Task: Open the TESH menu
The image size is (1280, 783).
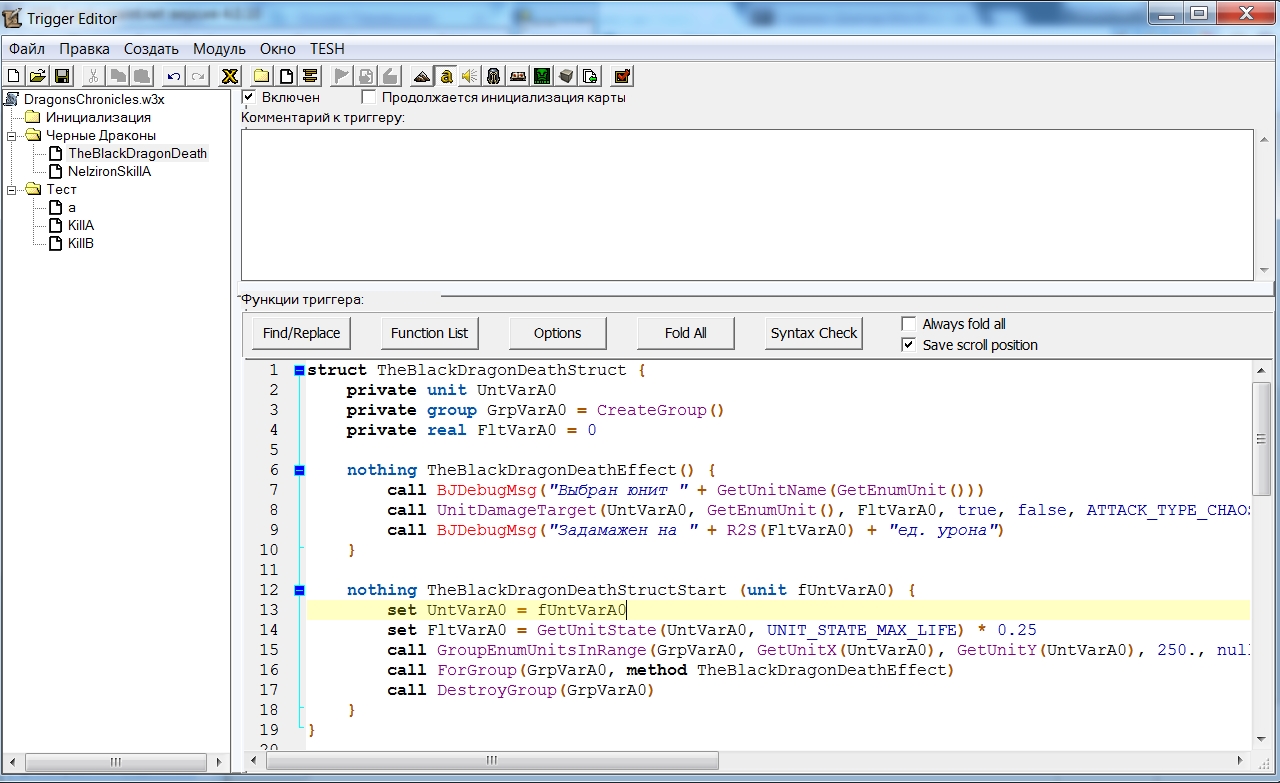Action: click(326, 48)
